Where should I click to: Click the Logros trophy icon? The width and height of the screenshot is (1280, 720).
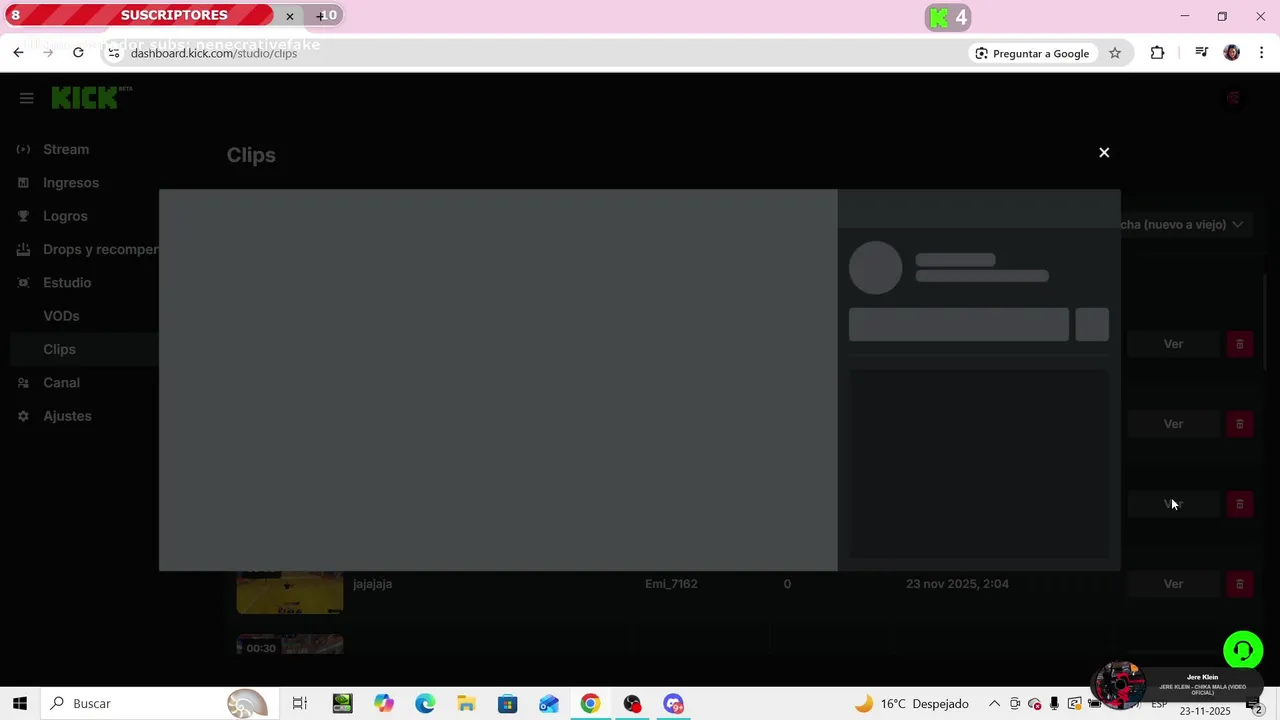coord(23,216)
